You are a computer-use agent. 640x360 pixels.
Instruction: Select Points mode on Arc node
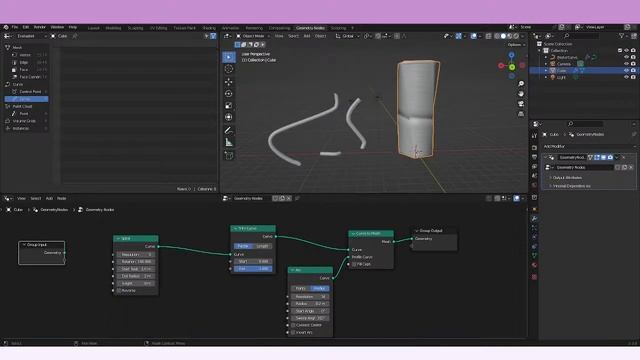[301, 289]
